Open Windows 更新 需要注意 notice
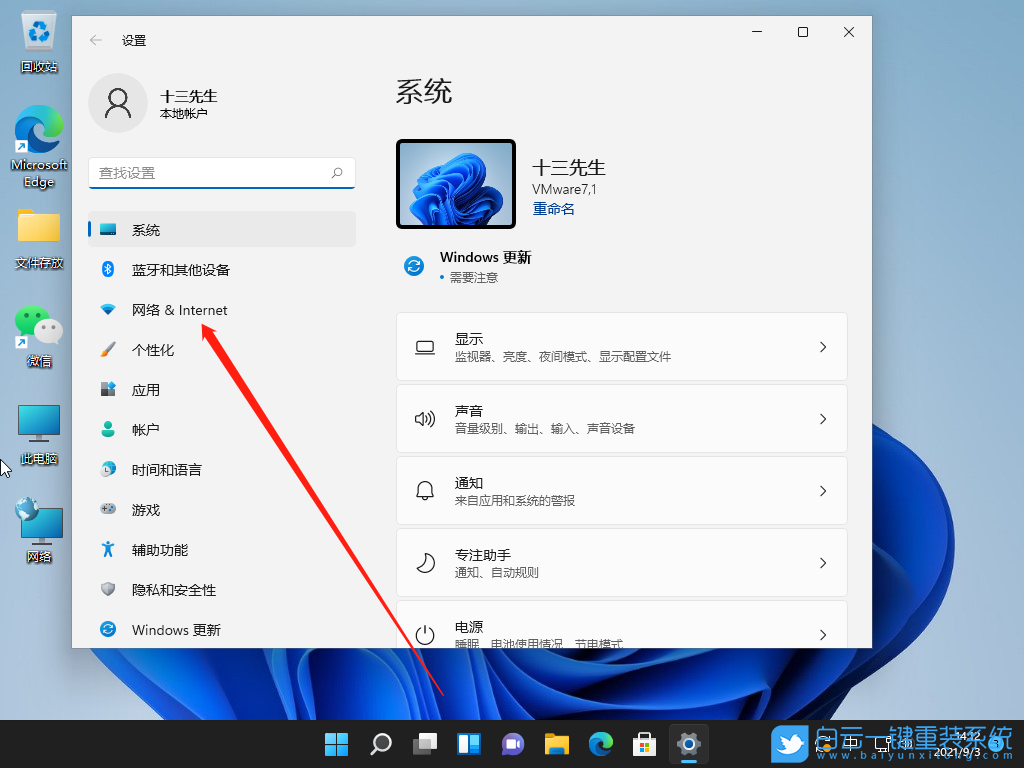This screenshot has width=1024, height=768. click(485, 266)
